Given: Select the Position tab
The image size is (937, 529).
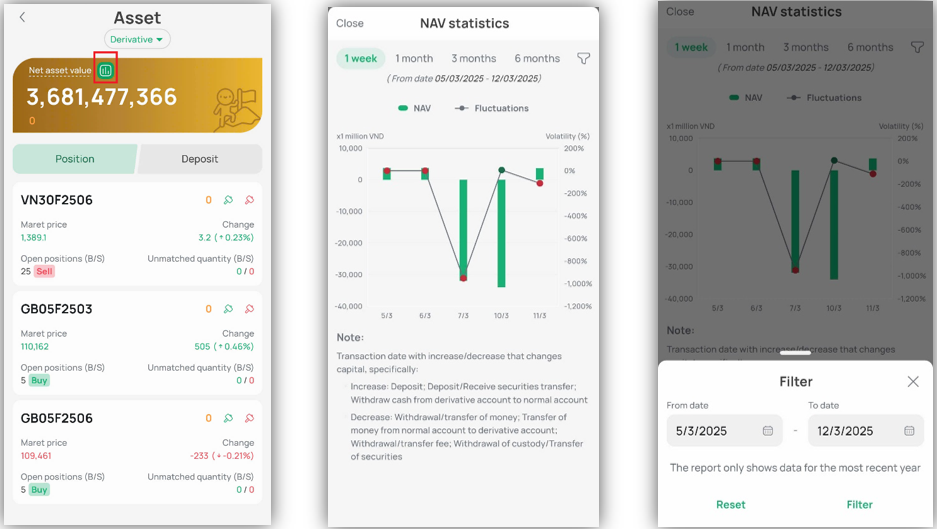Looking at the screenshot, I should click(75, 159).
